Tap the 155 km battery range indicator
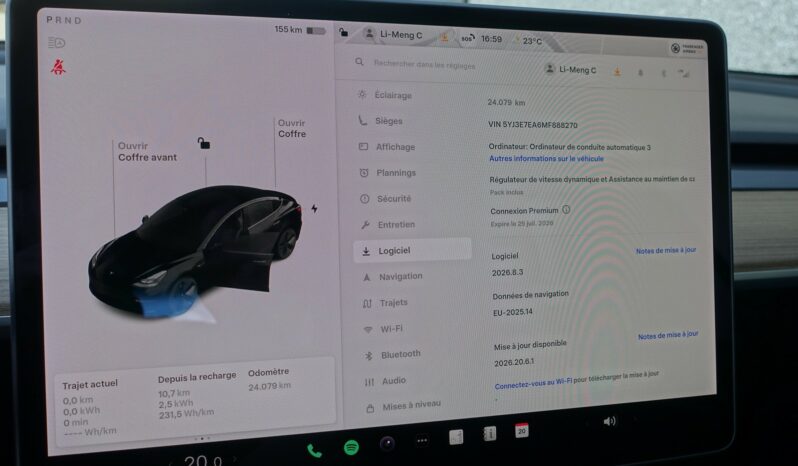Screen dimensions: 798x466 299,30
